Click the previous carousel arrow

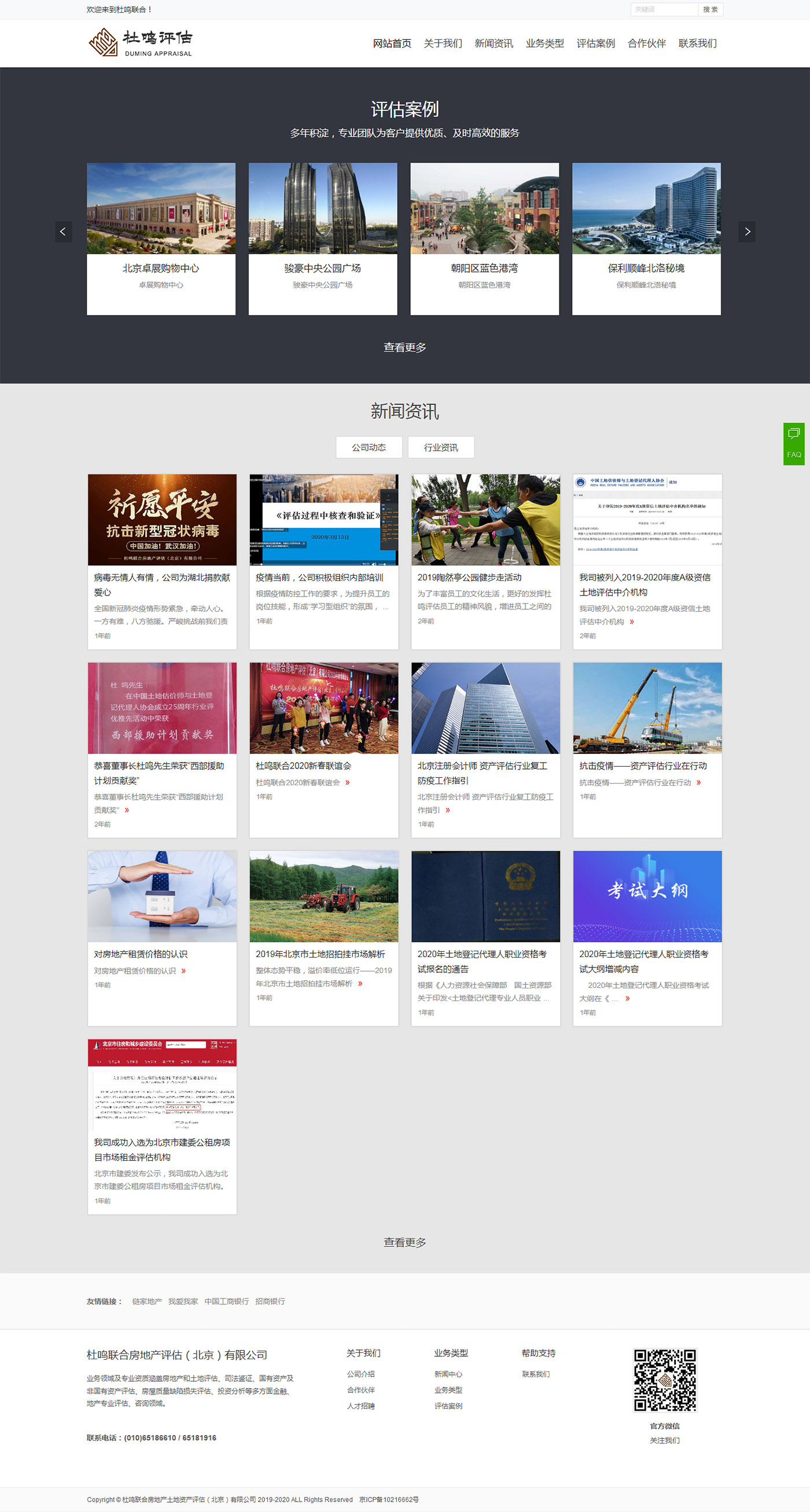tap(64, 231)
